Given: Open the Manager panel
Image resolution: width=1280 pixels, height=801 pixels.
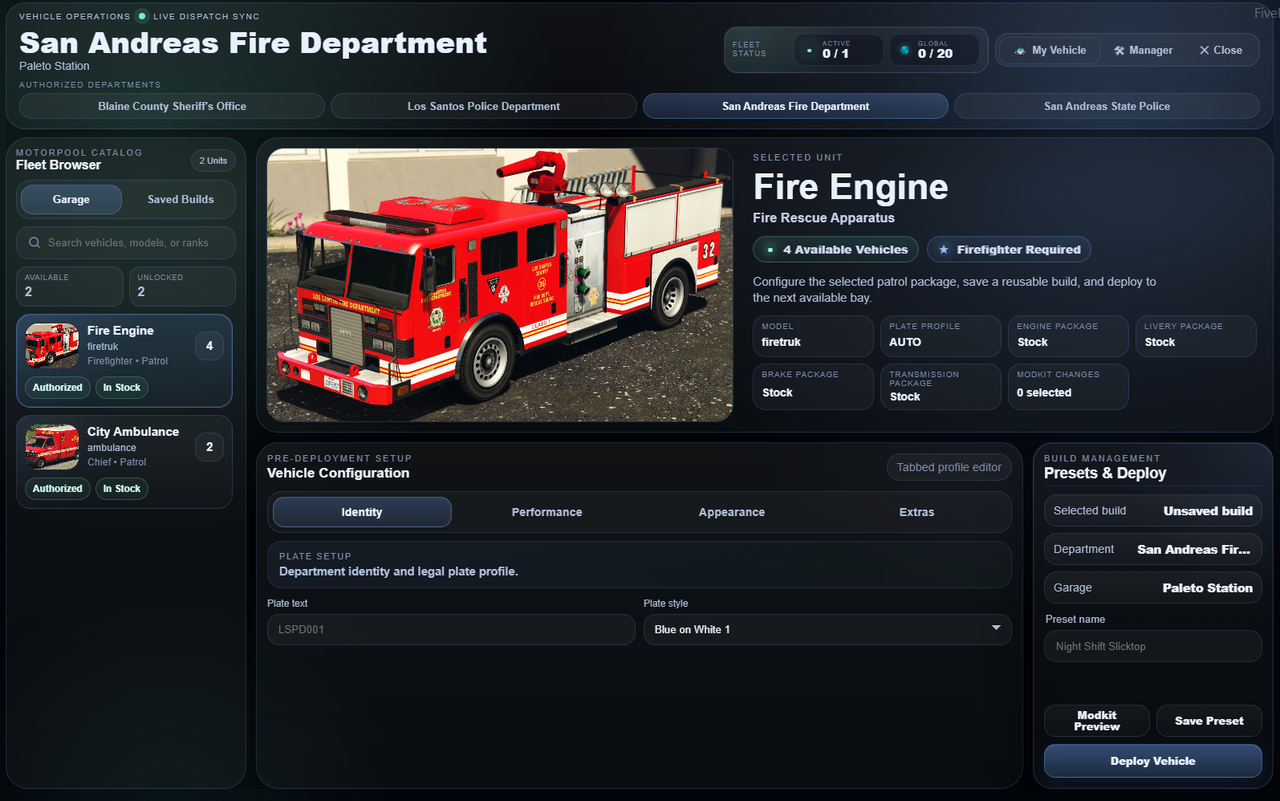Looking at the screenshot, I should point(1143,50).
